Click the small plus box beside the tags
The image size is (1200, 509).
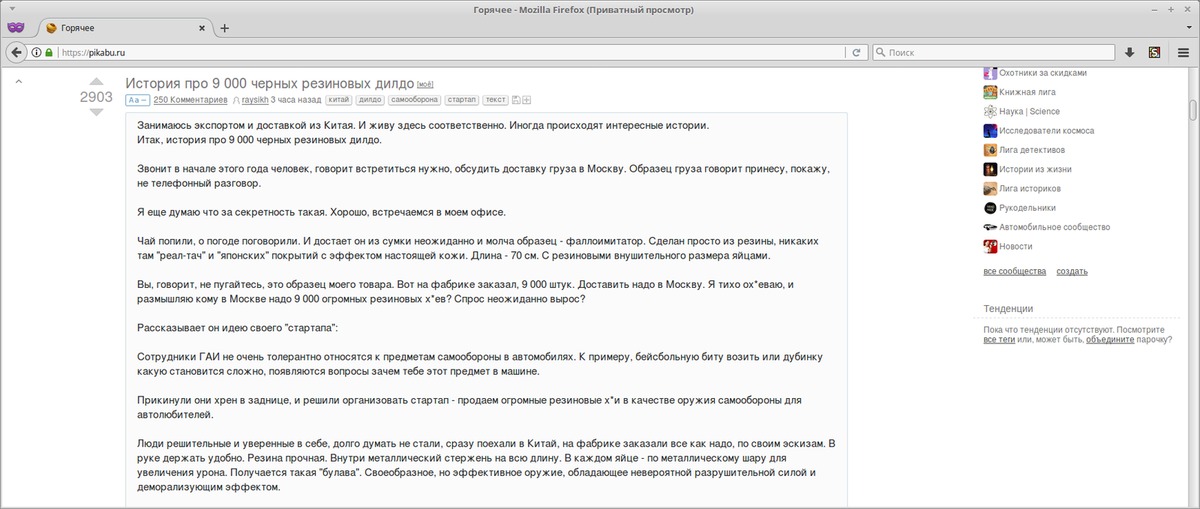[527, 100]
